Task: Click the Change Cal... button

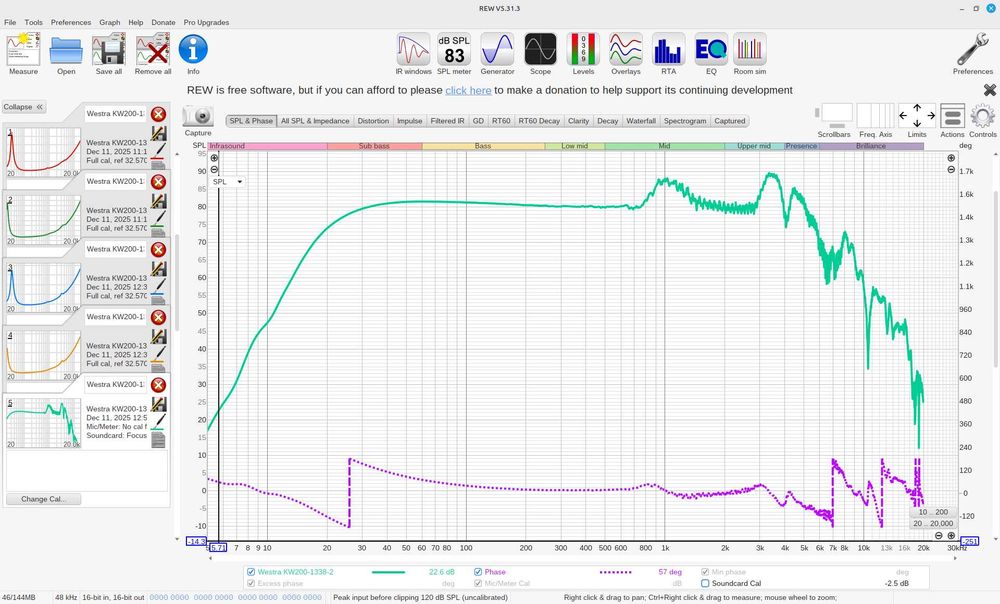Action: pyautogui.click(x=43, y=499)
